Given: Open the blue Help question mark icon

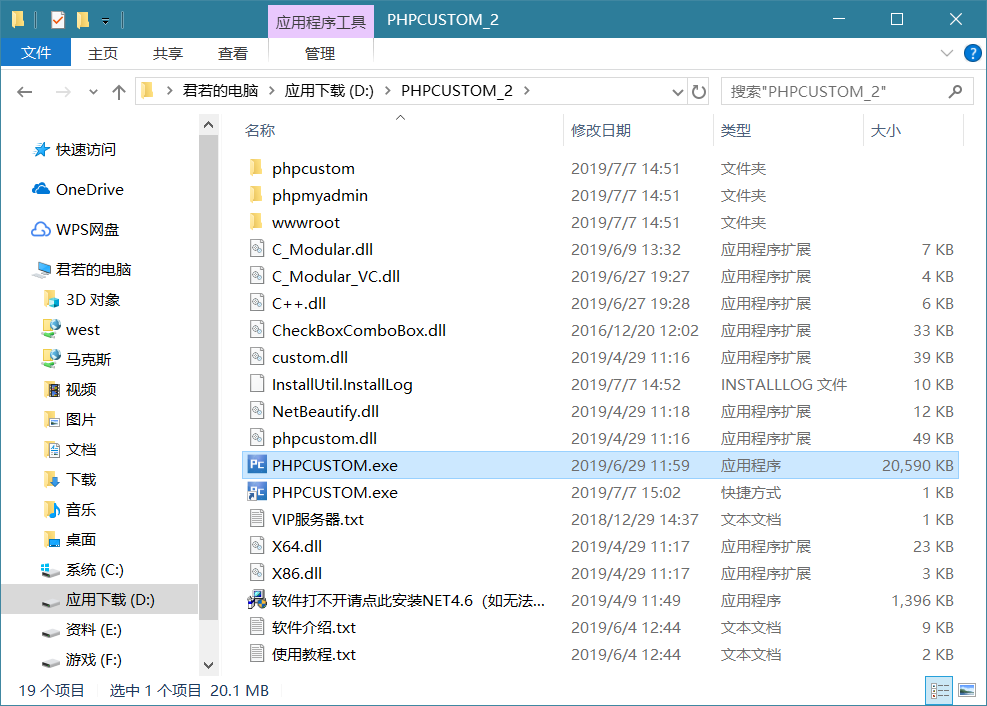Looking at the screenshot, I should coord(972,53).
